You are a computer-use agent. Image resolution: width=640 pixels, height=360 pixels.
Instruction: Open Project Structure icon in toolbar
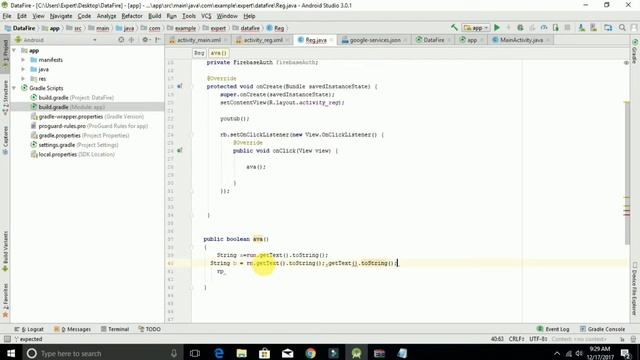[x=608, y=28]
